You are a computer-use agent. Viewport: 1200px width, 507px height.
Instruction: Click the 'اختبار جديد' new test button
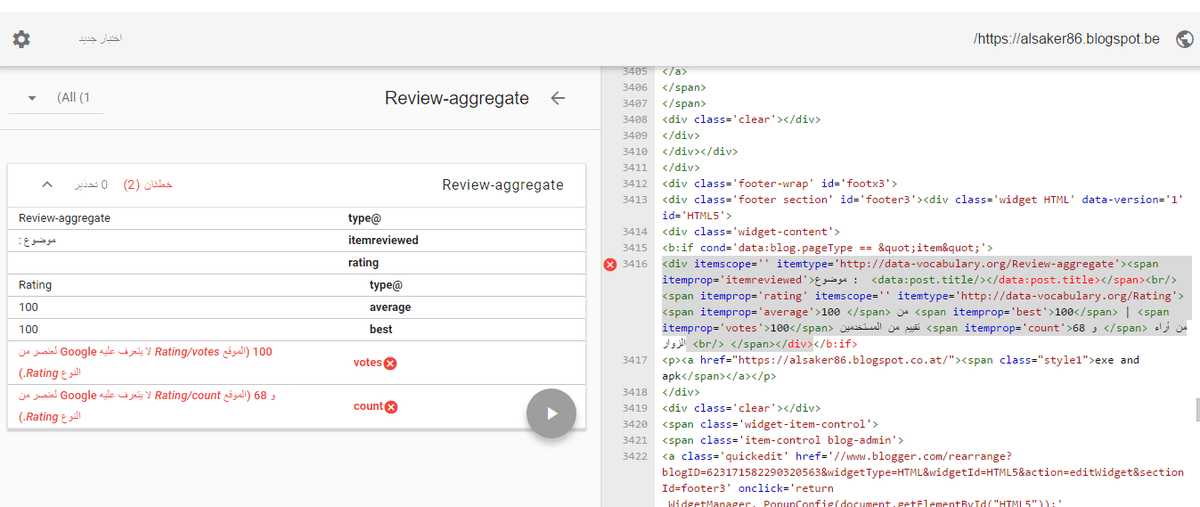pyautogui.click(x=100, y=39)
